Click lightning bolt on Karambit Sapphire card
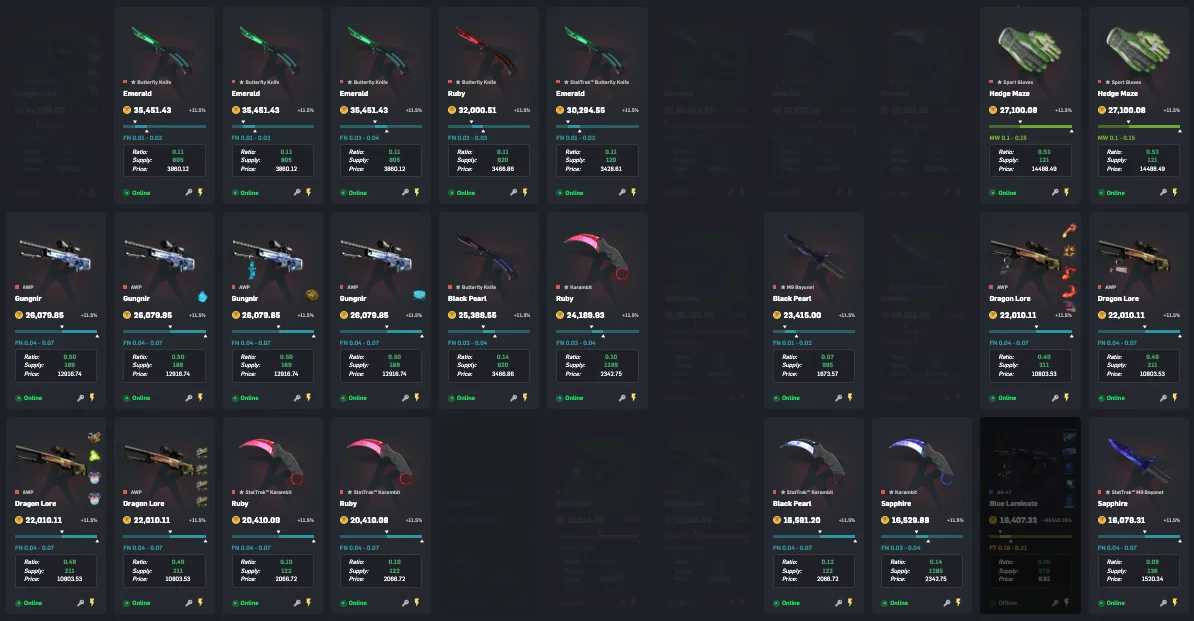Image resolution: width=1194 pixels, height=621 pixels. [x=958, y=603]
